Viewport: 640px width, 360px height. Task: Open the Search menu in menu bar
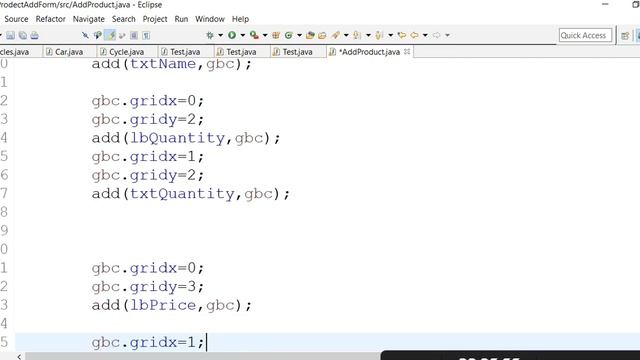click(x=124, y=19)
